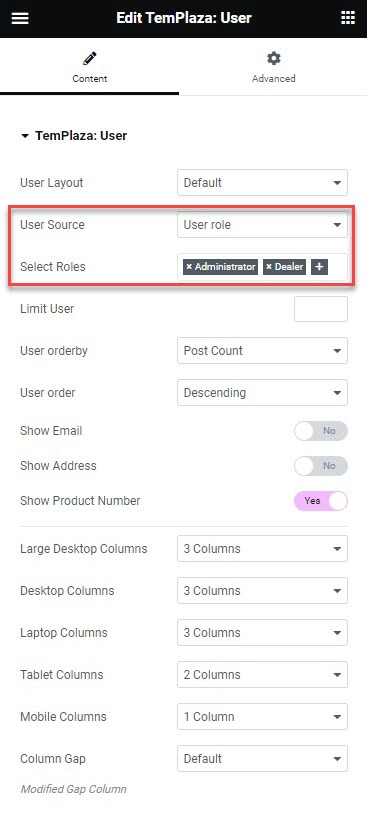The height and width of the screenshot is (819, 367).
Task: Open the User Source dropdown
Action: coord(262,225)
